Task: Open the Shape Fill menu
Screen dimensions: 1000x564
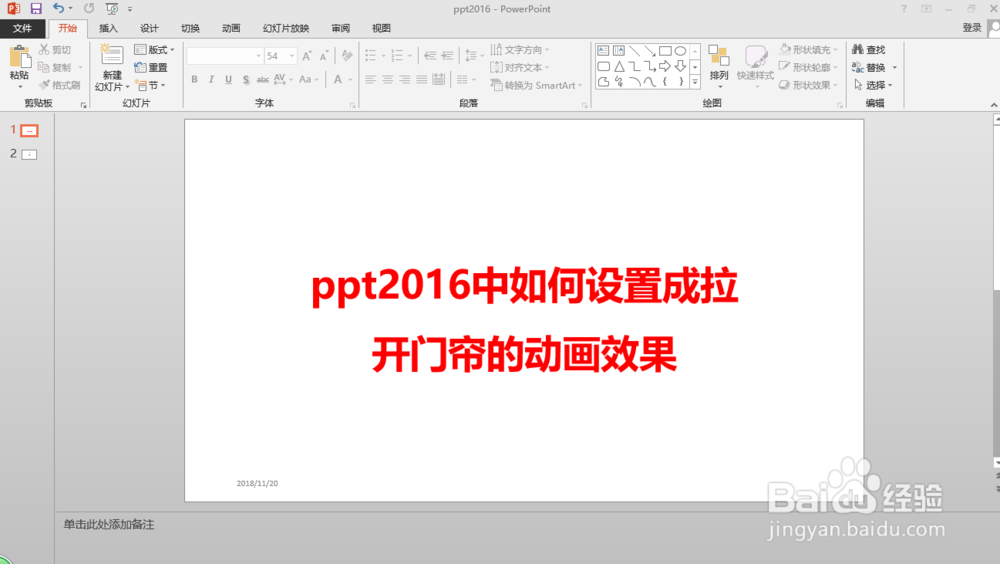Action: pyautogui.click(x=809, y=50)
